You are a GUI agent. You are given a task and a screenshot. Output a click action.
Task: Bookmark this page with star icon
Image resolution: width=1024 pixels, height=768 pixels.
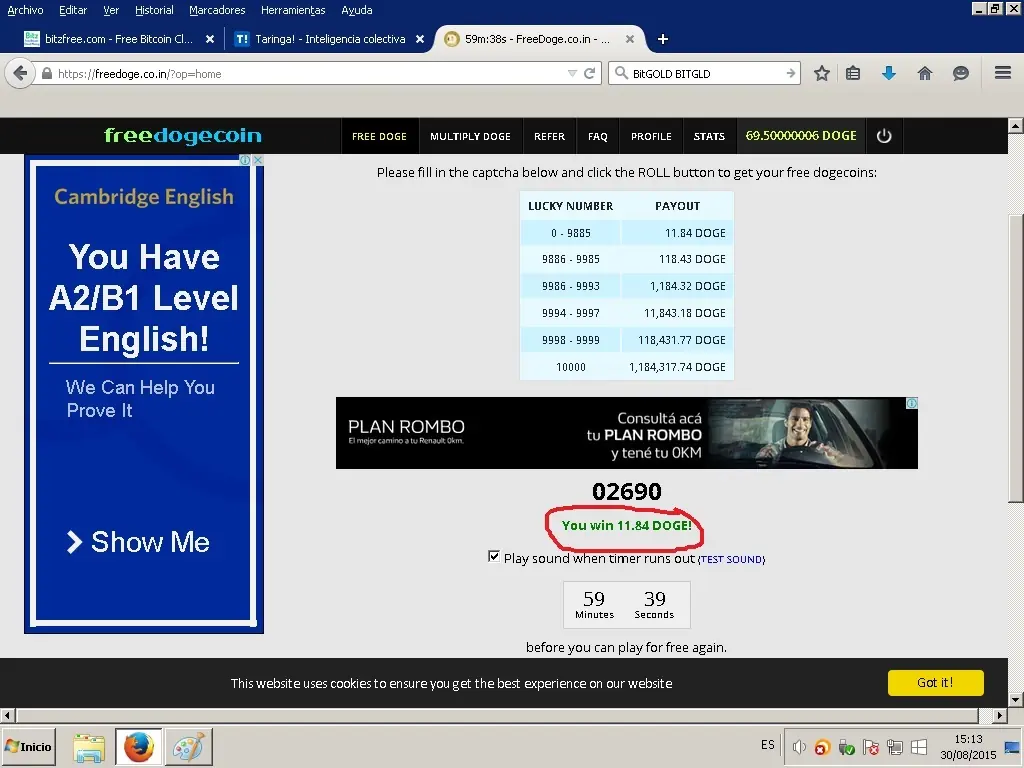822,73
